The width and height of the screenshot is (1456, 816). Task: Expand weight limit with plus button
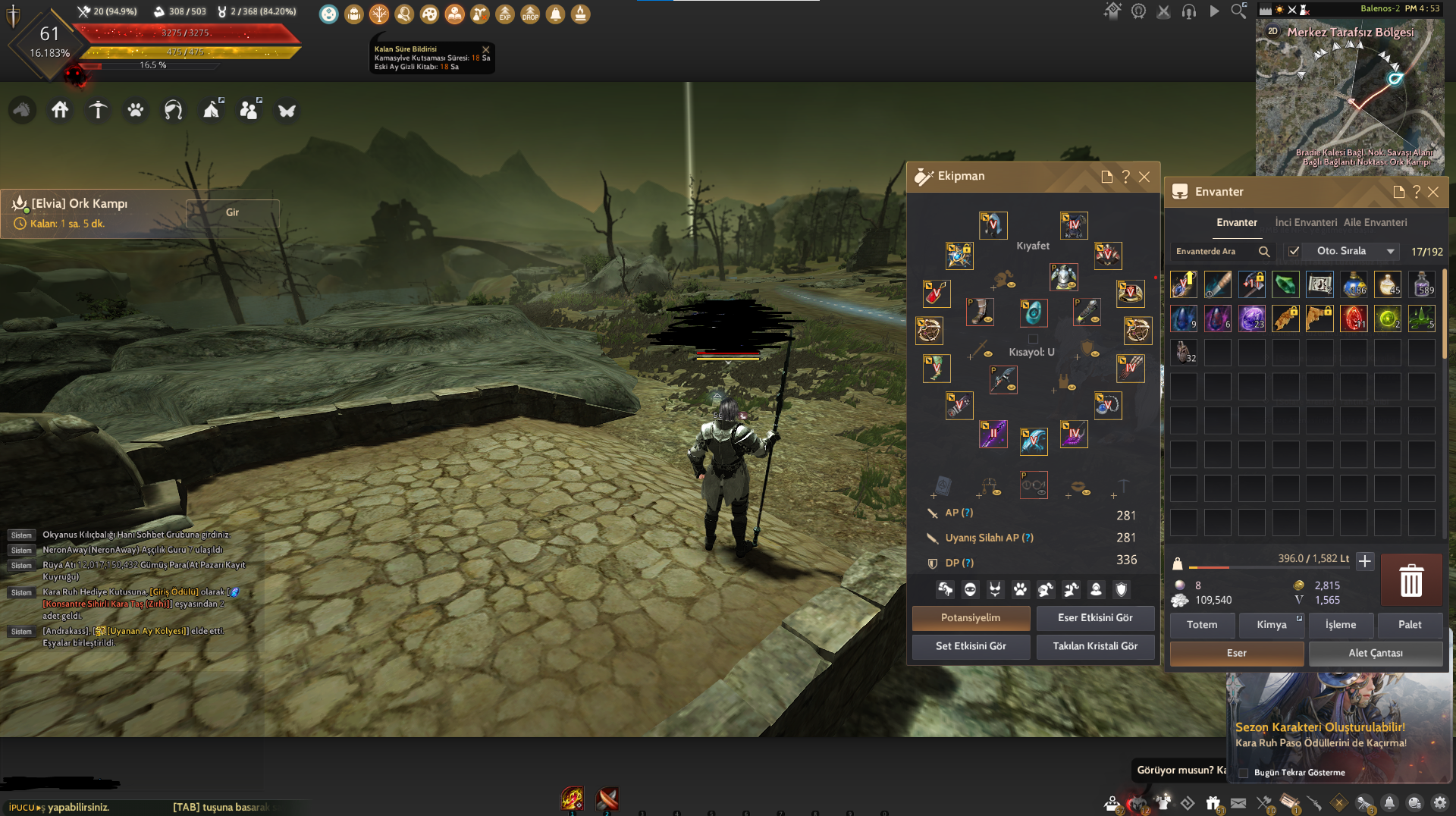pos(1364,561)
